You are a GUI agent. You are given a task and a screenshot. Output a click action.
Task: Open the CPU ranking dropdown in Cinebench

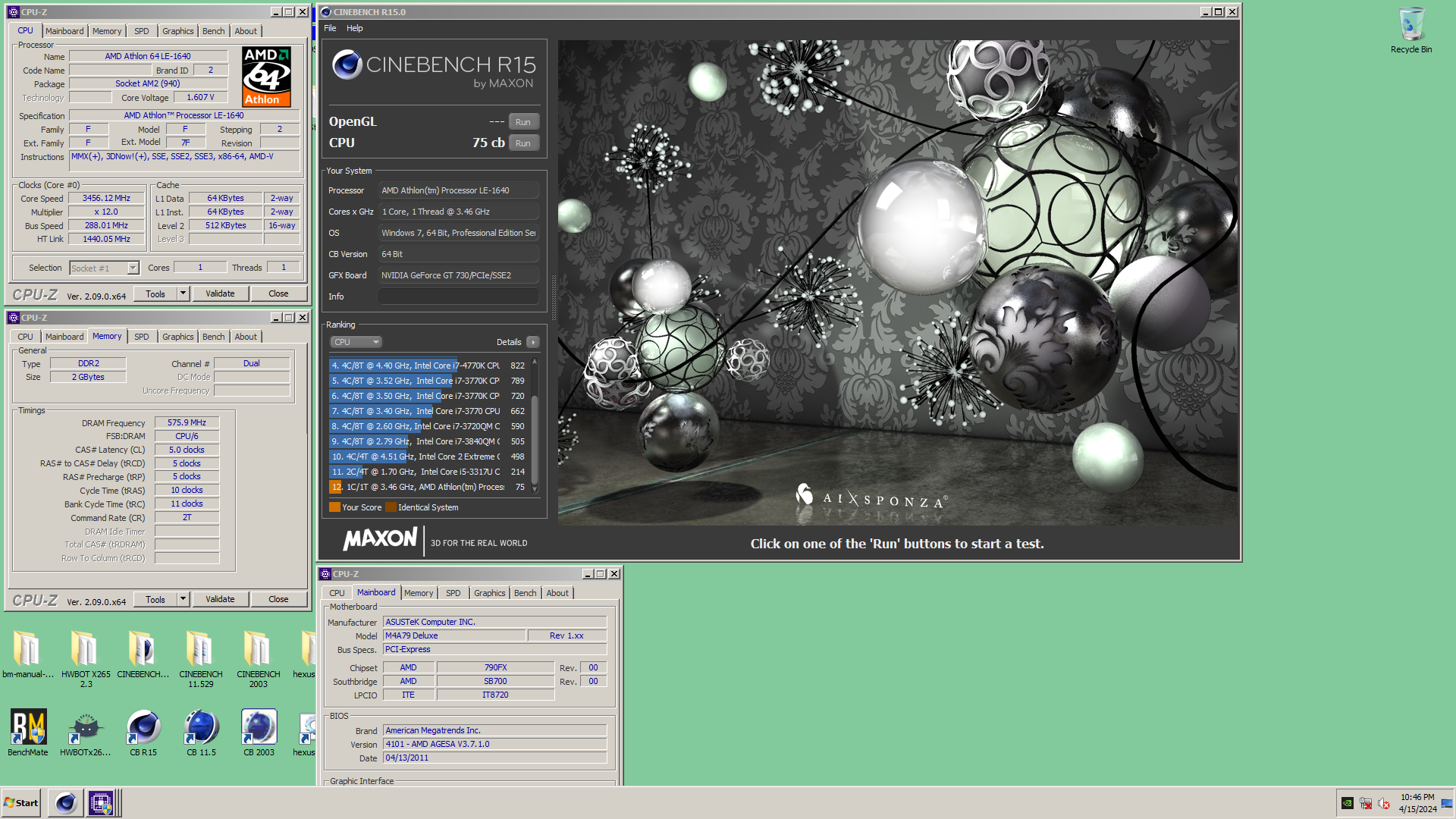(356, 342)
